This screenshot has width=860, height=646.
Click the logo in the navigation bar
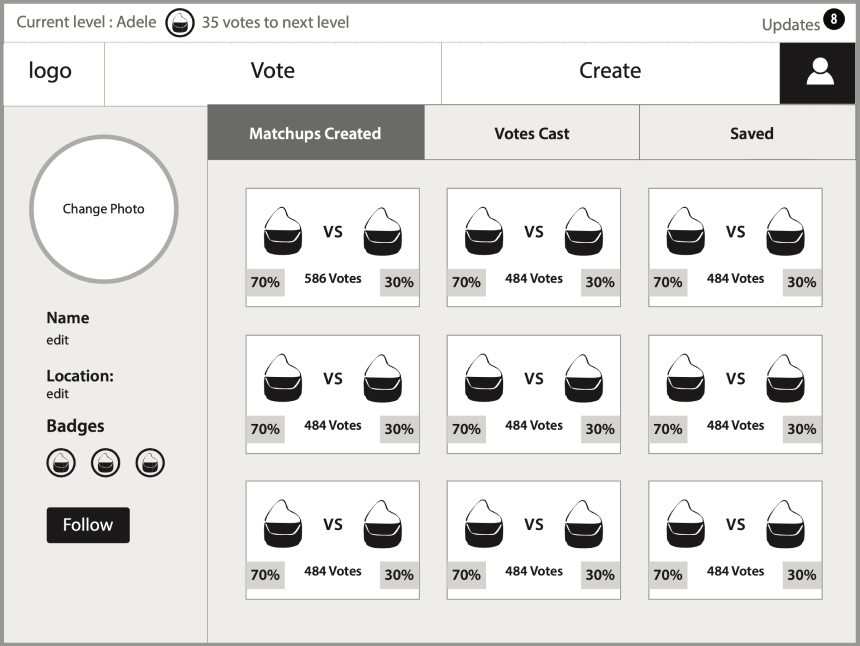50,71
